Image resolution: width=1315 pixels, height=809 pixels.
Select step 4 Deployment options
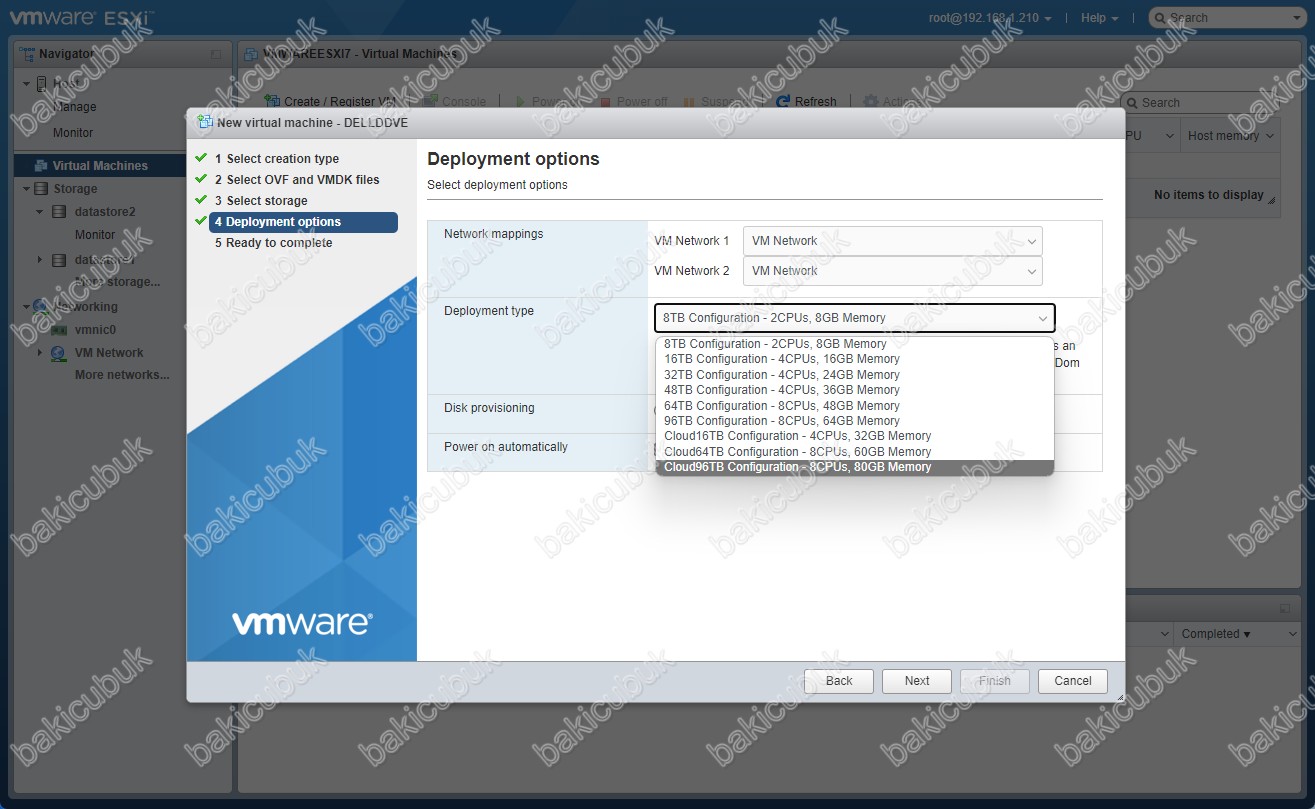click(303, 222)
